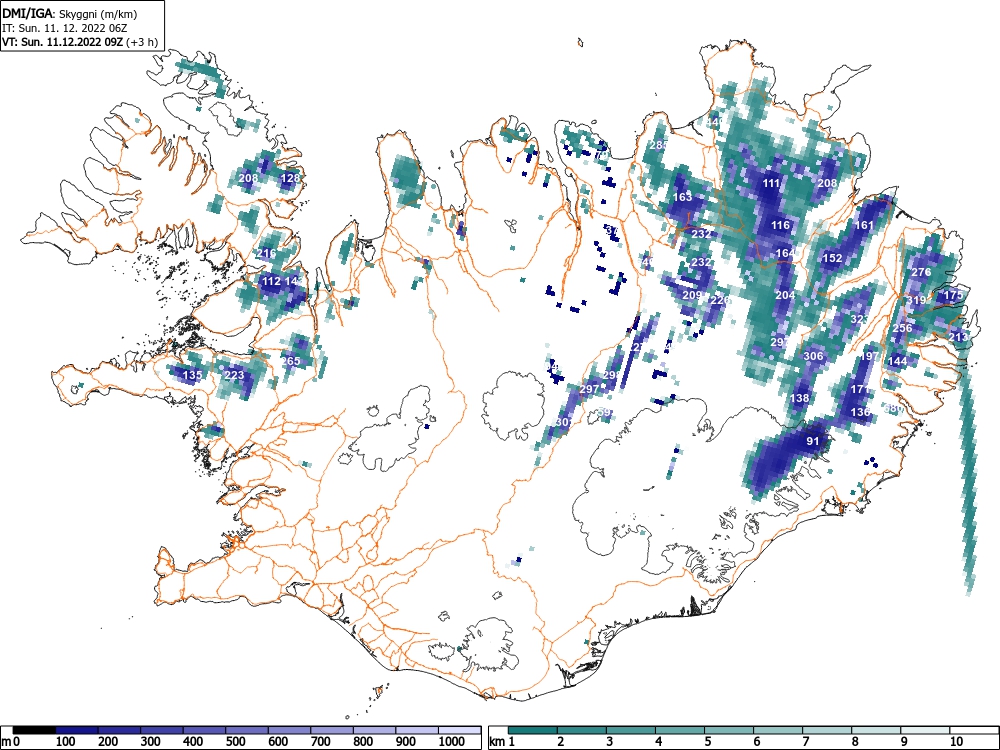Screen dimensions: 1000x750
Task: Click the visibility value '197' in the east
Action: point(869,357)
